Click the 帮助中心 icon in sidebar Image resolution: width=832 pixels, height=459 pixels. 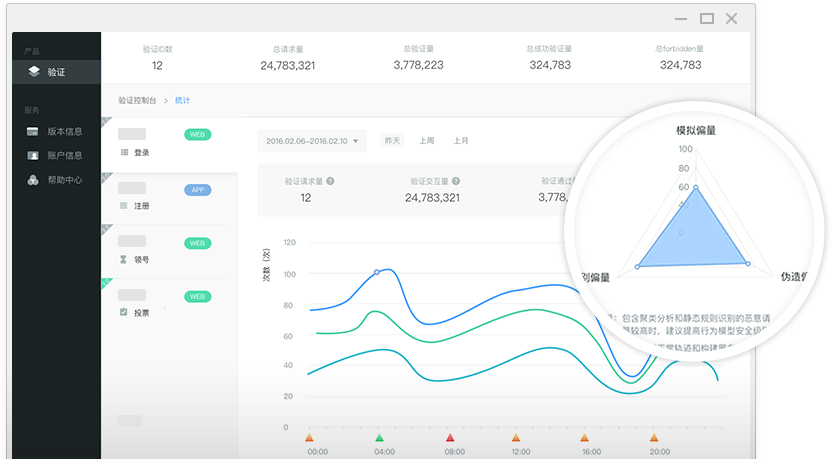click(x=33, y=180)
